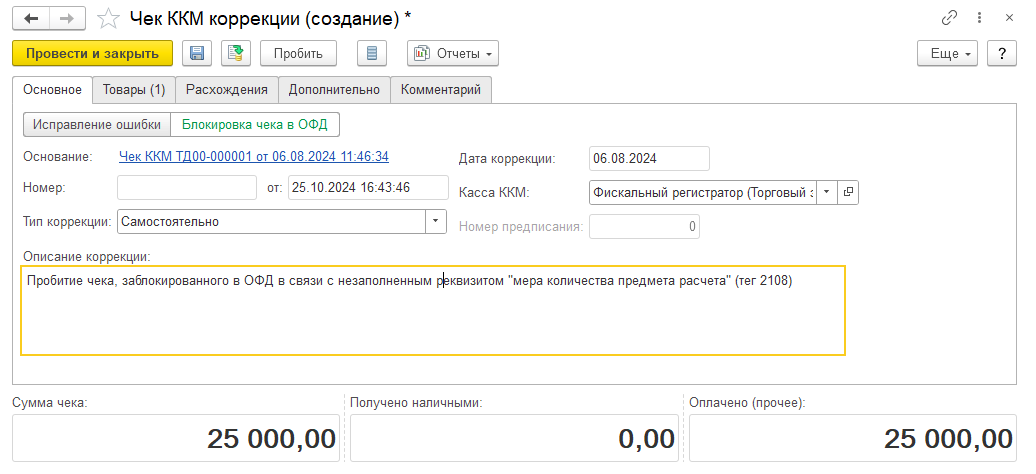1036x474 pixels.
Task: Click the list icon next to Пробить
Action: pos(373,53)
